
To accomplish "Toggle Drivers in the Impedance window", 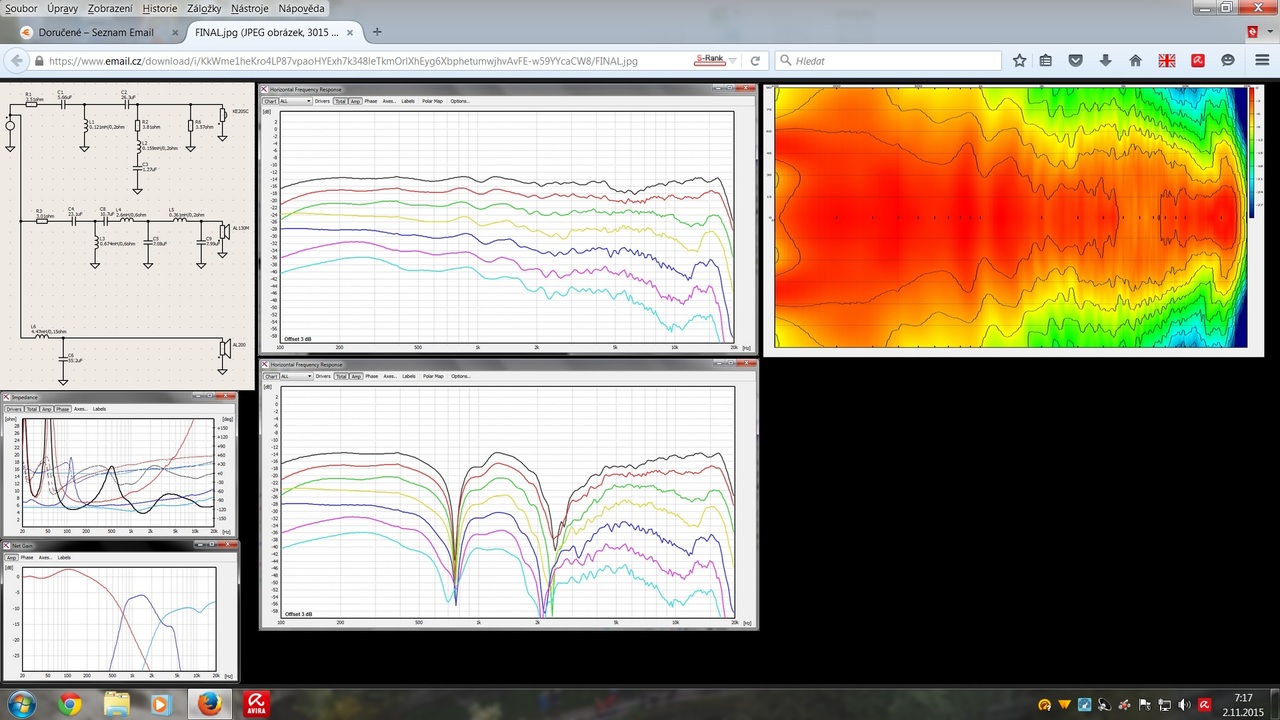I will click(x=14, y=409).
